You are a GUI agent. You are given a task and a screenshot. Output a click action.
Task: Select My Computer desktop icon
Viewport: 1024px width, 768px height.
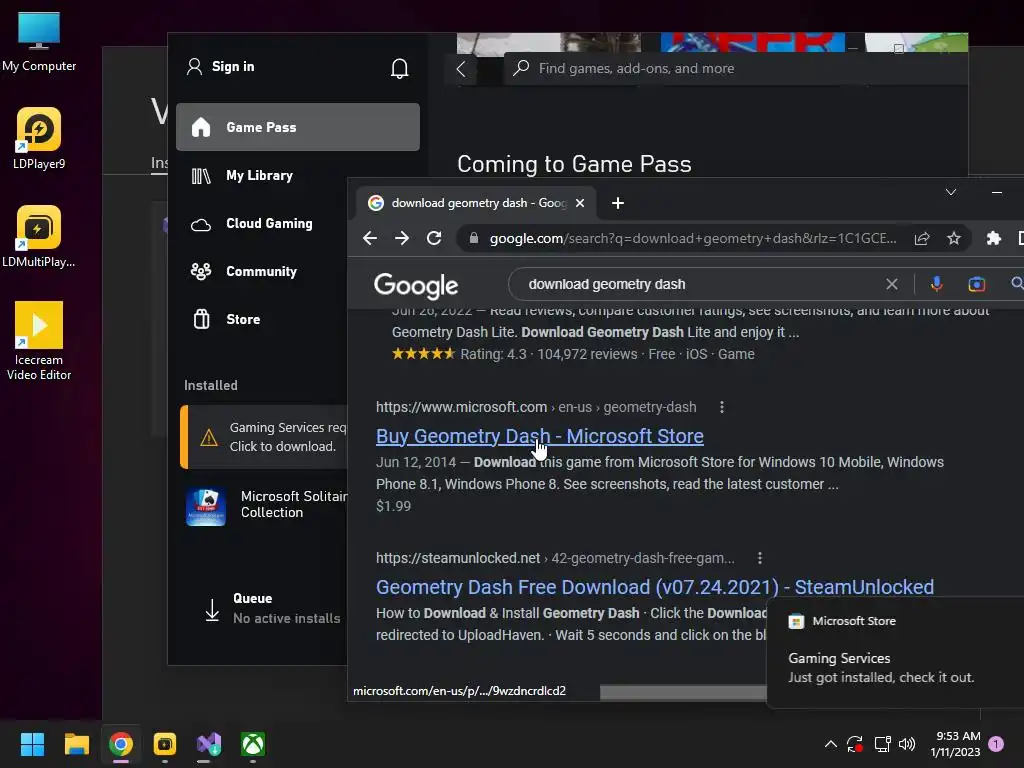39,42
